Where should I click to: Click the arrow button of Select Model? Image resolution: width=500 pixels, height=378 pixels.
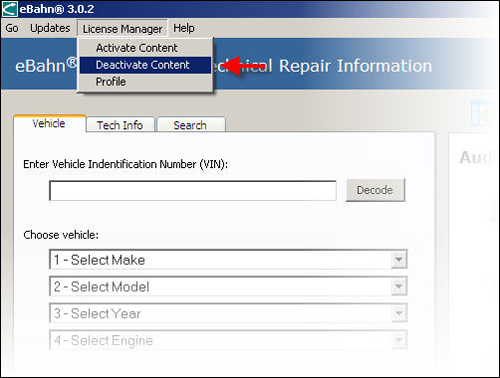pyautogui.click(x=399, y=286)
